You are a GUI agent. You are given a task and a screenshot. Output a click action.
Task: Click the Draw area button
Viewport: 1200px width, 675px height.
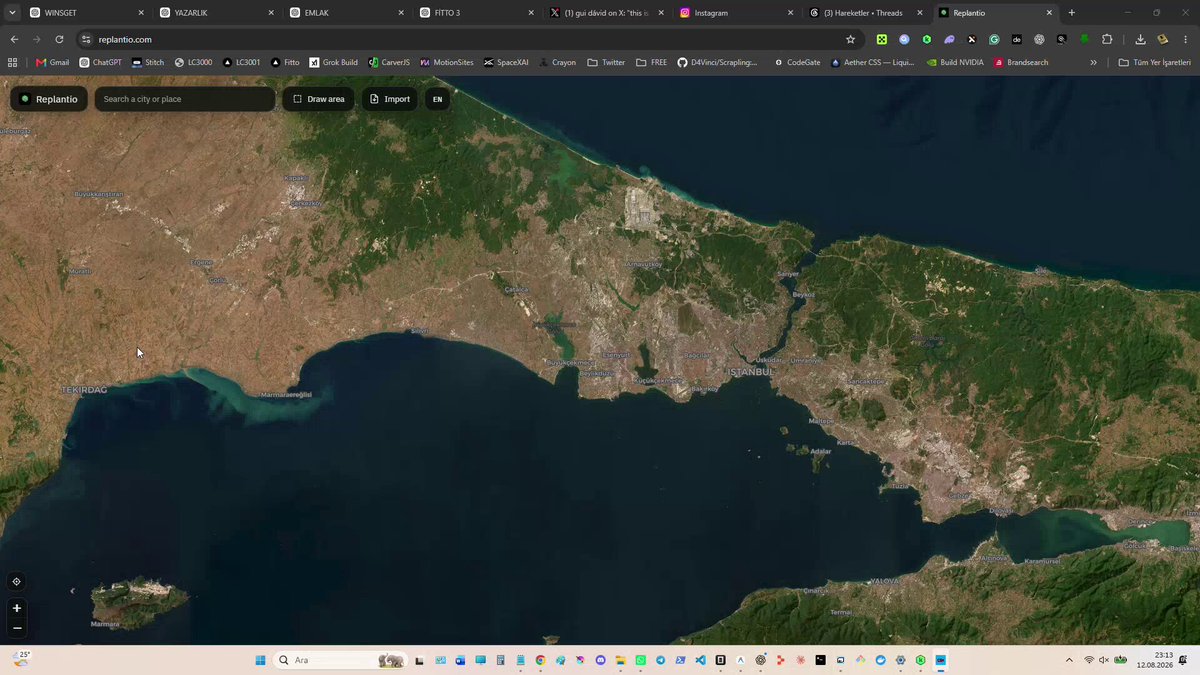[318, 99]
